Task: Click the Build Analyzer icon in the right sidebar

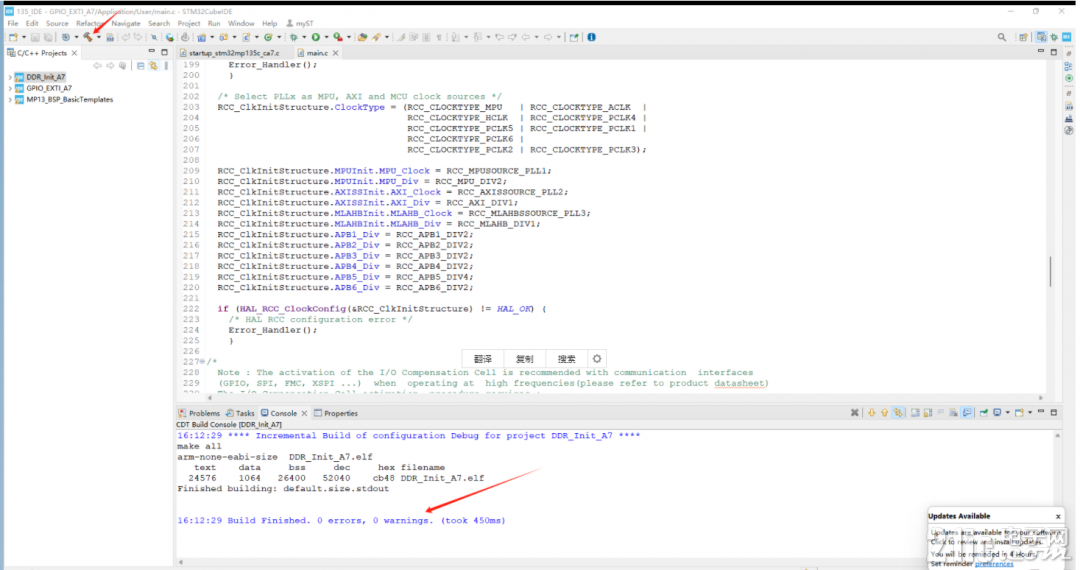Action: (x=1069, y=107)
